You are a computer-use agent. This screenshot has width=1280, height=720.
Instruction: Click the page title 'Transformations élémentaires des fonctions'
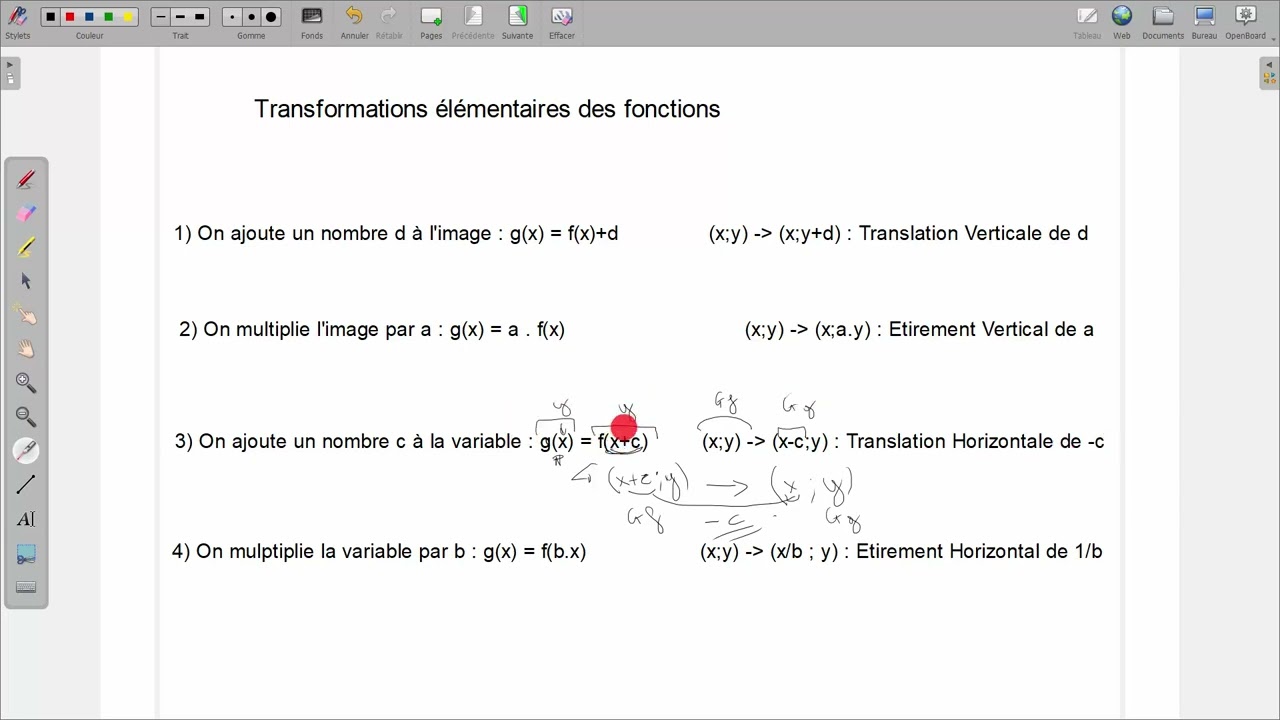(487, 109)
